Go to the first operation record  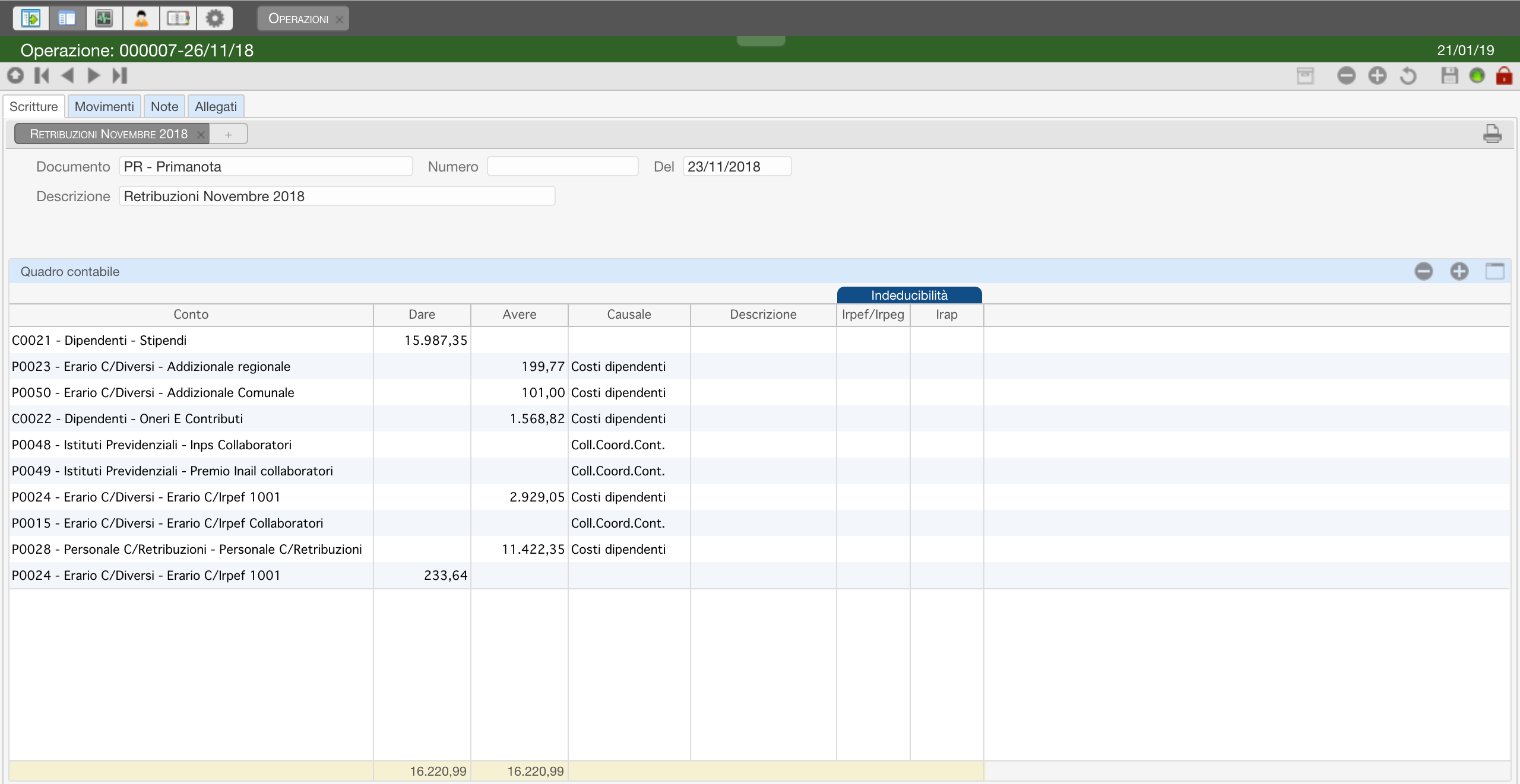coord(42,75)
